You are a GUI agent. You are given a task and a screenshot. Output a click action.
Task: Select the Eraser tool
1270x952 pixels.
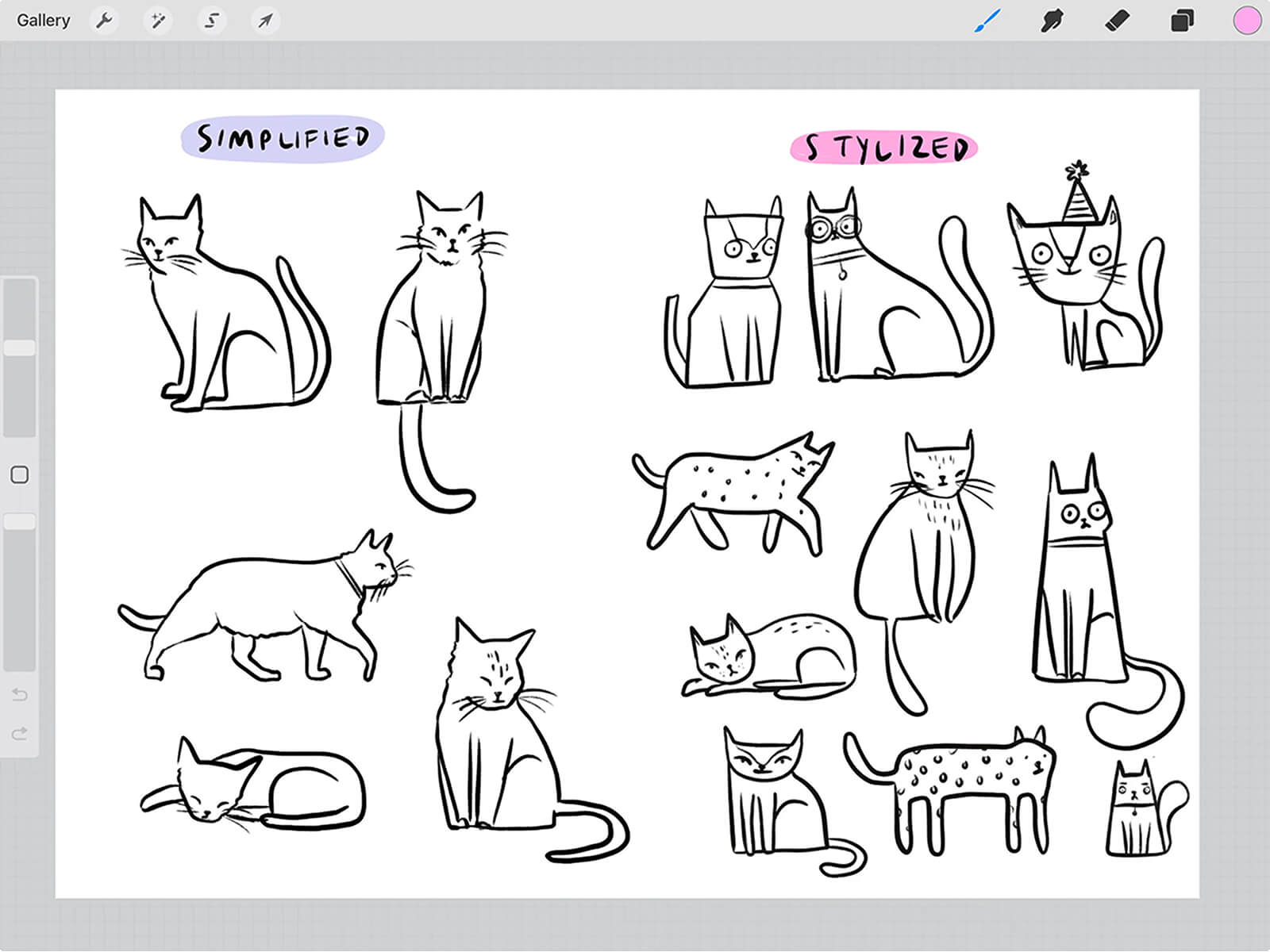coord(1117,21)
